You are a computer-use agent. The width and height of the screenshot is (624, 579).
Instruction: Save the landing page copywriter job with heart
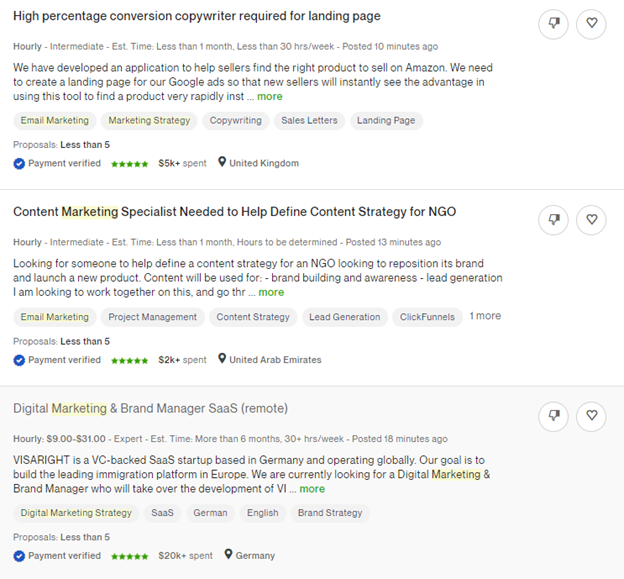click(x=591, y=24)
